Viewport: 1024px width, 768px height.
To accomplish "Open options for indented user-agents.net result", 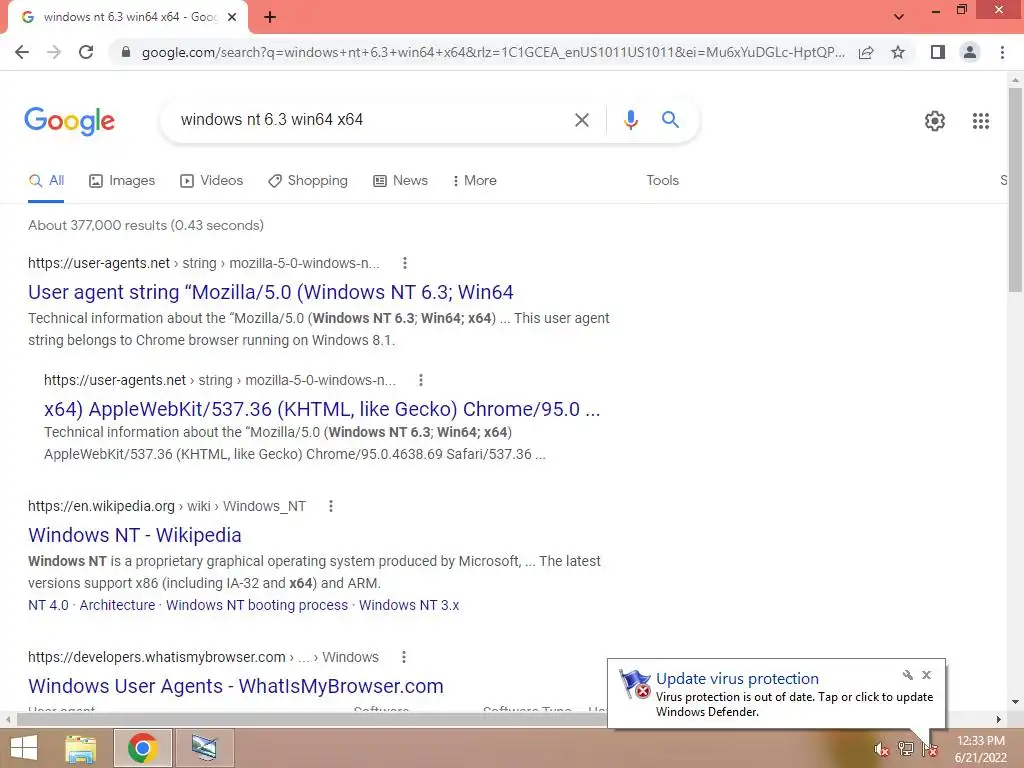I will click(421, 380).
